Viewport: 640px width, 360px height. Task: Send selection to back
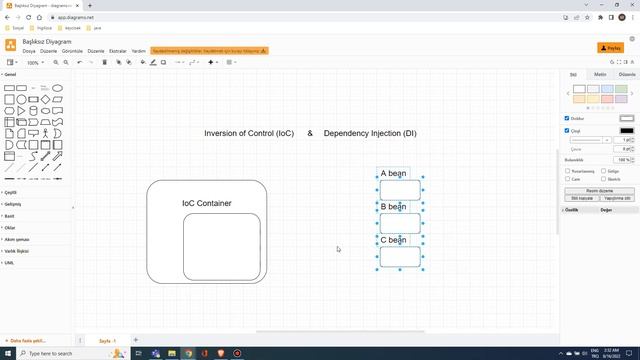coord(129,62)
